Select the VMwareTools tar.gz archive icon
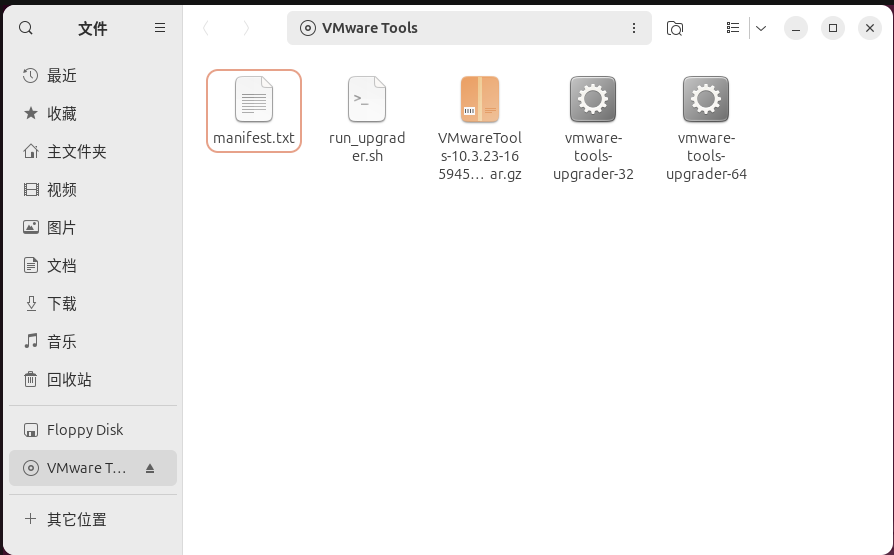 click(480, 99)
